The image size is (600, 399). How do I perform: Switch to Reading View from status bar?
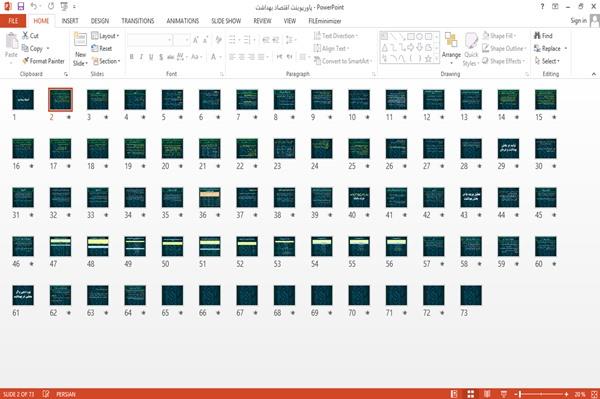pyautogui.click(x=487, y=394)
